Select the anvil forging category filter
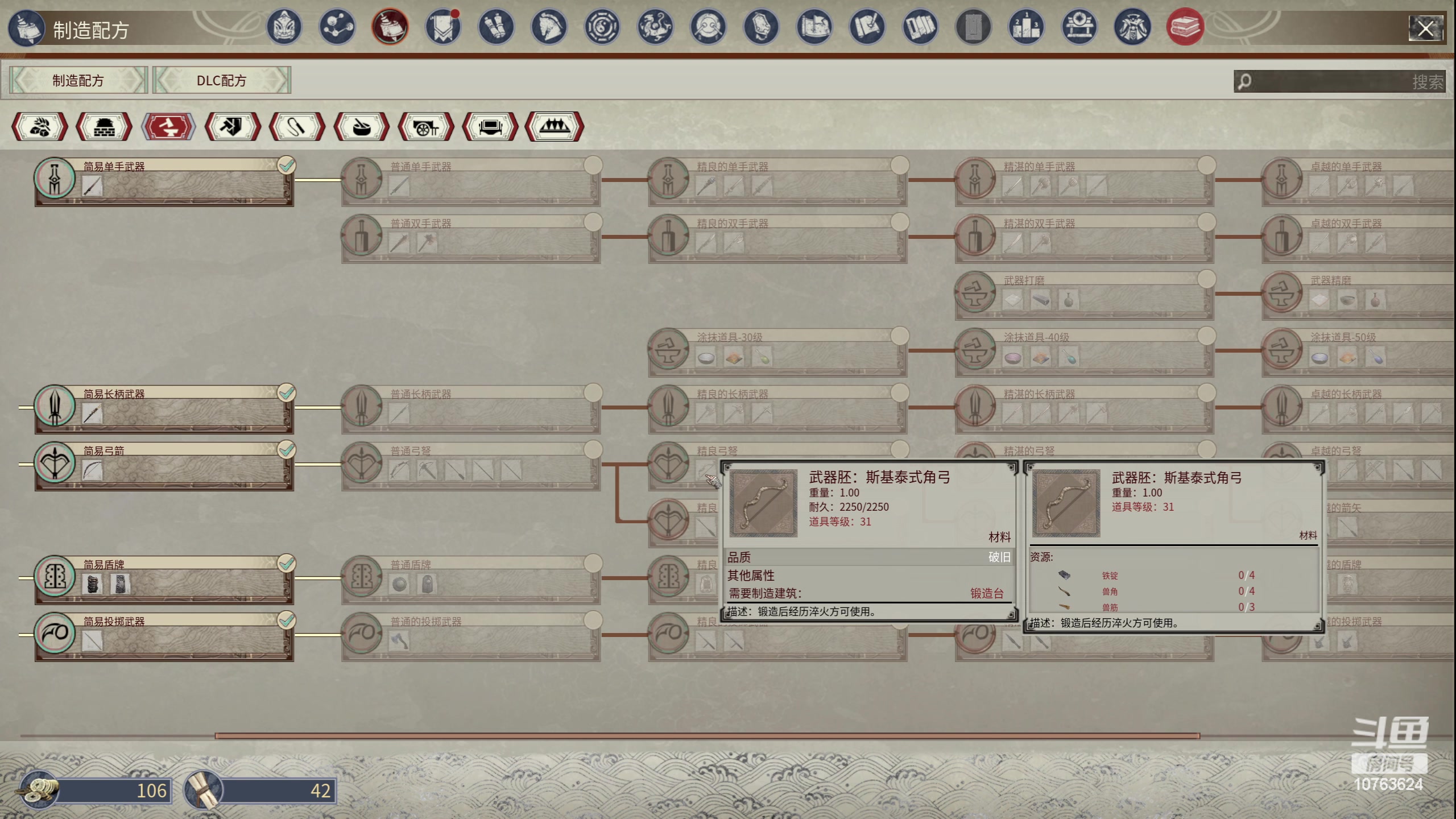This screenshot has width=1456, height=819. pyautogui.click(x=168, y=126)
